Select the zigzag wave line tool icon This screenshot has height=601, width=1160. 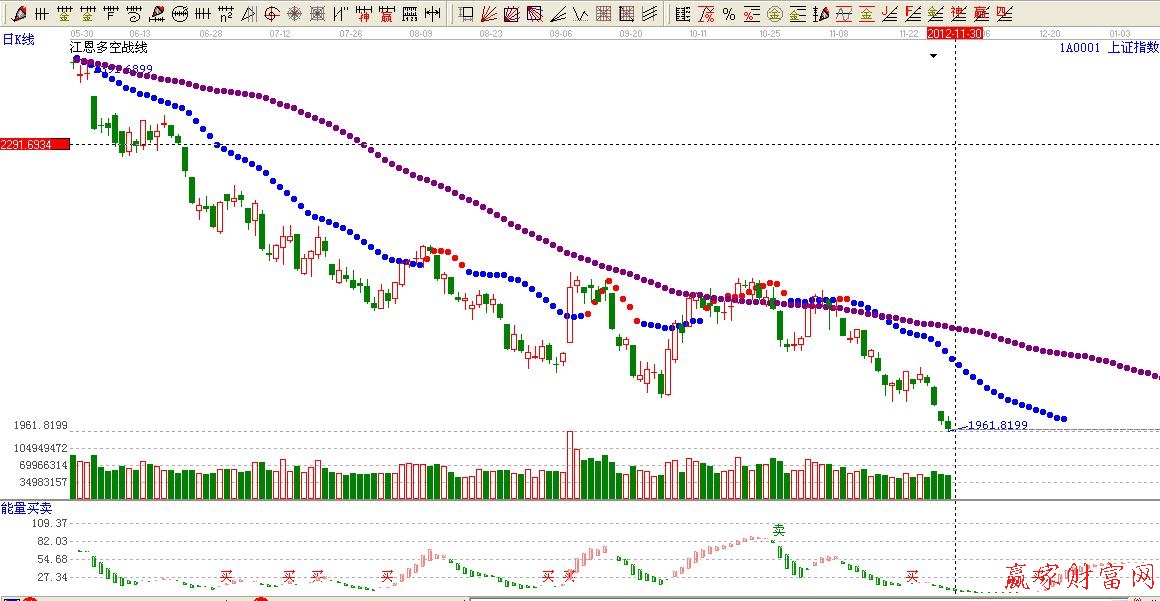click(580, 14)
